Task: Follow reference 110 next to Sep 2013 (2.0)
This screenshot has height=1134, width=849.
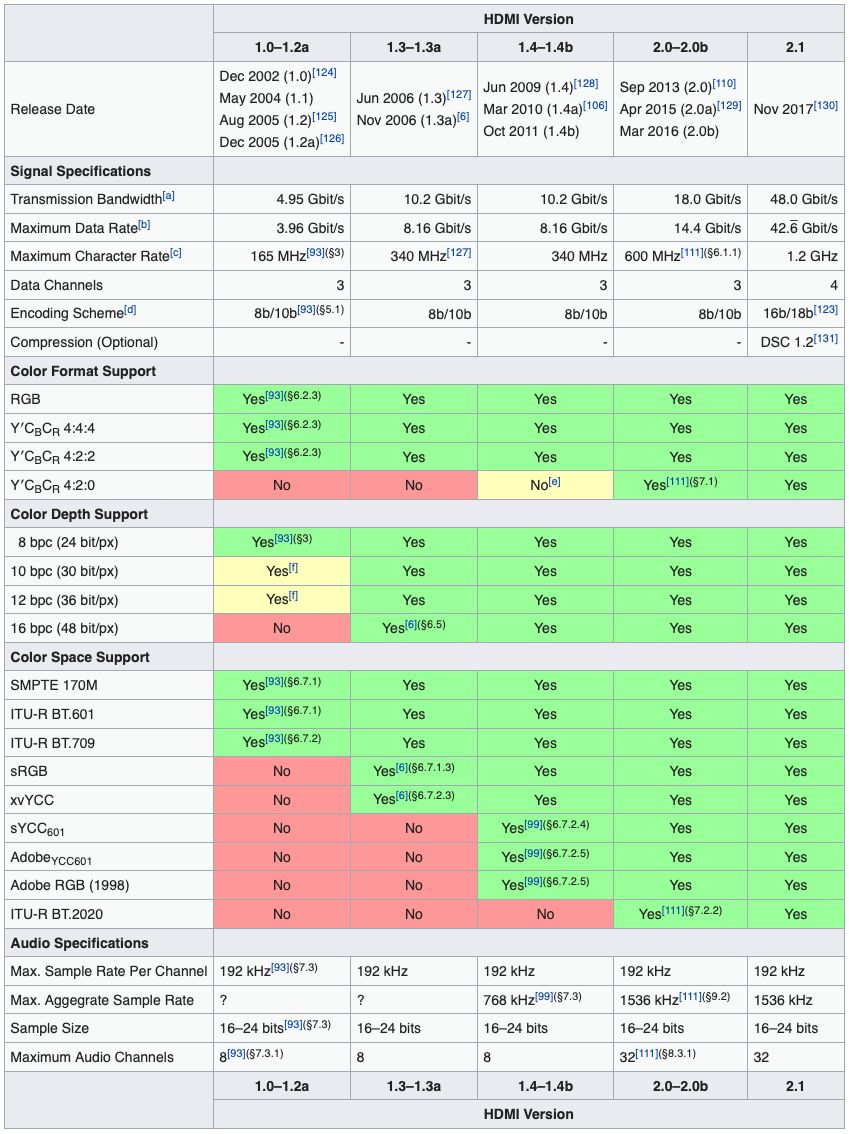Action: [x=724, y=83]
